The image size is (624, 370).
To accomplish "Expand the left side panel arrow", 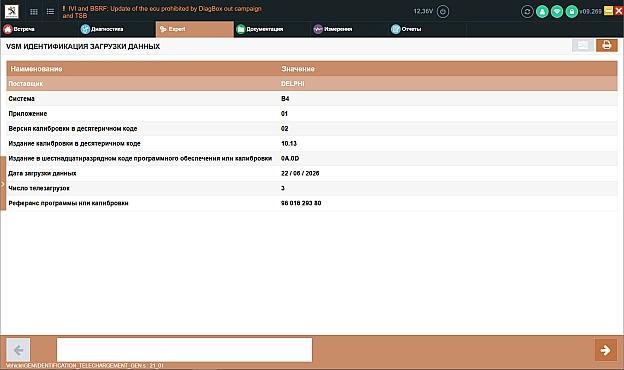I will click(3, 183).
